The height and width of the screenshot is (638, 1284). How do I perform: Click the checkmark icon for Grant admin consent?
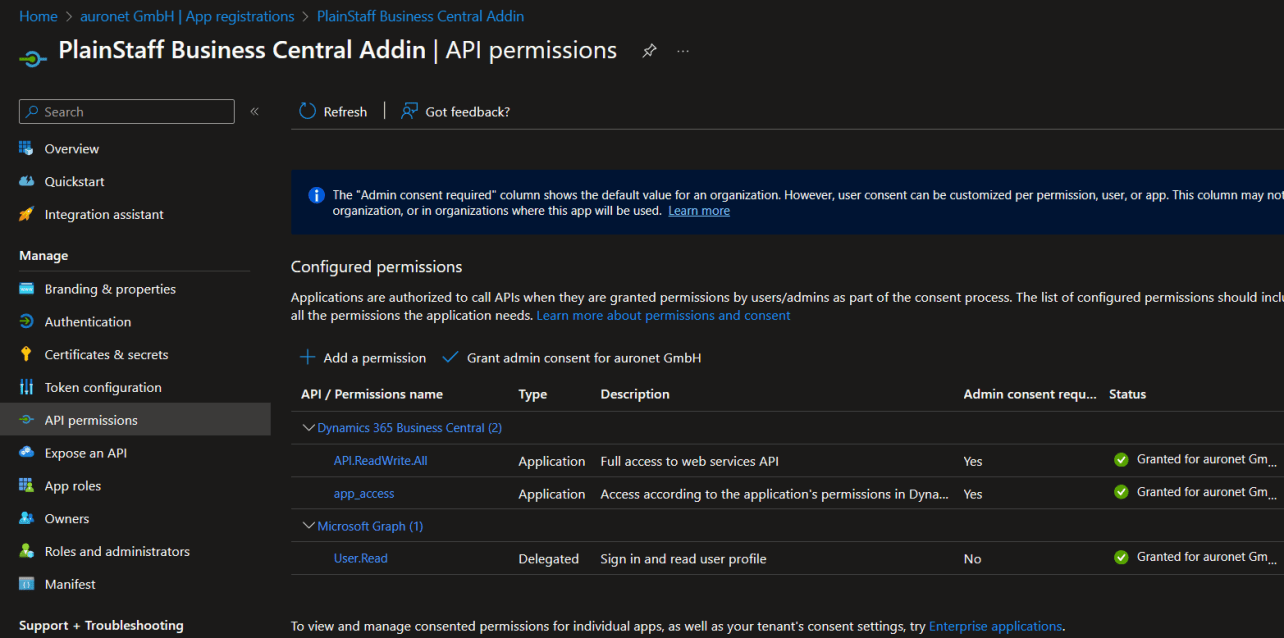coord(450,357)
